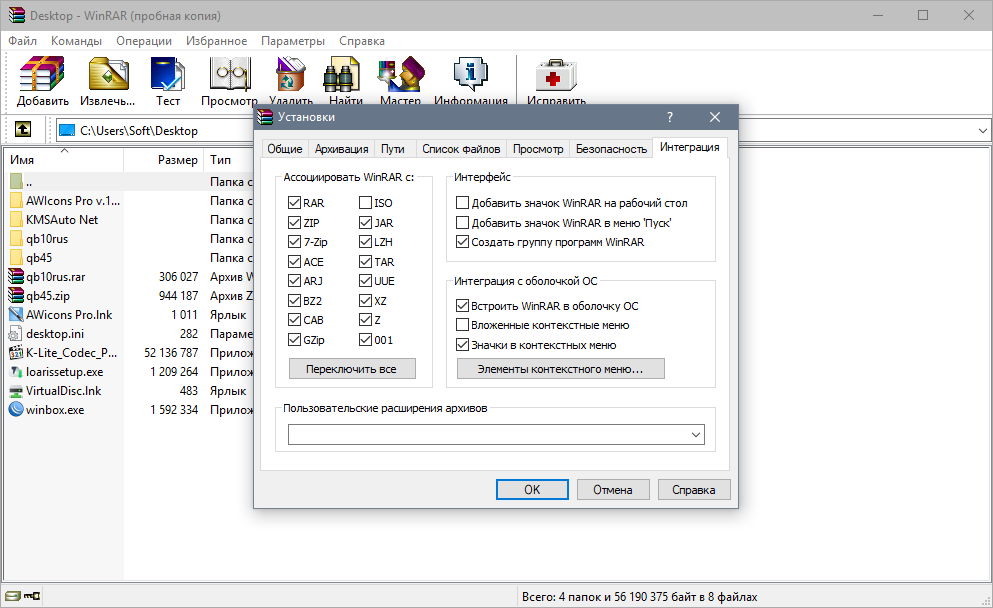993x608 pixels.
Task: Click the desktop.ini file icon
Action: [x=16, y=334]
